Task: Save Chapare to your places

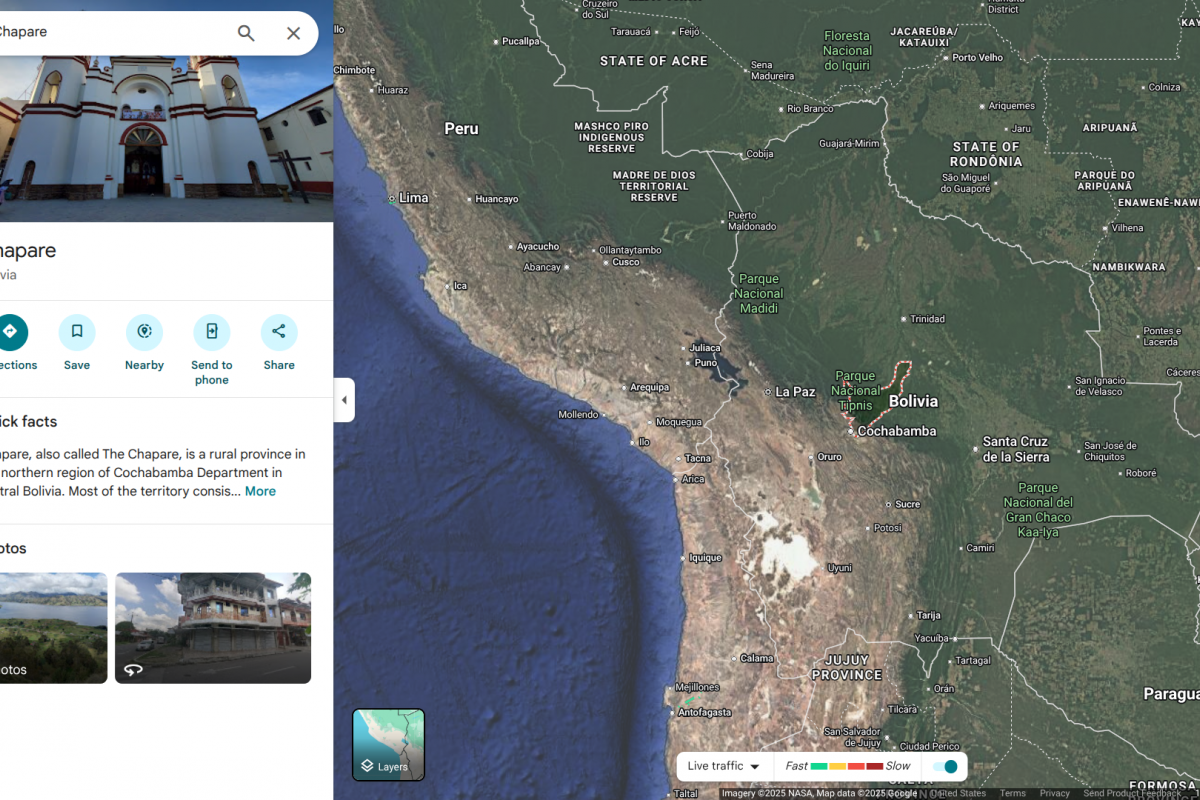Action: click(x=77, y=333)
